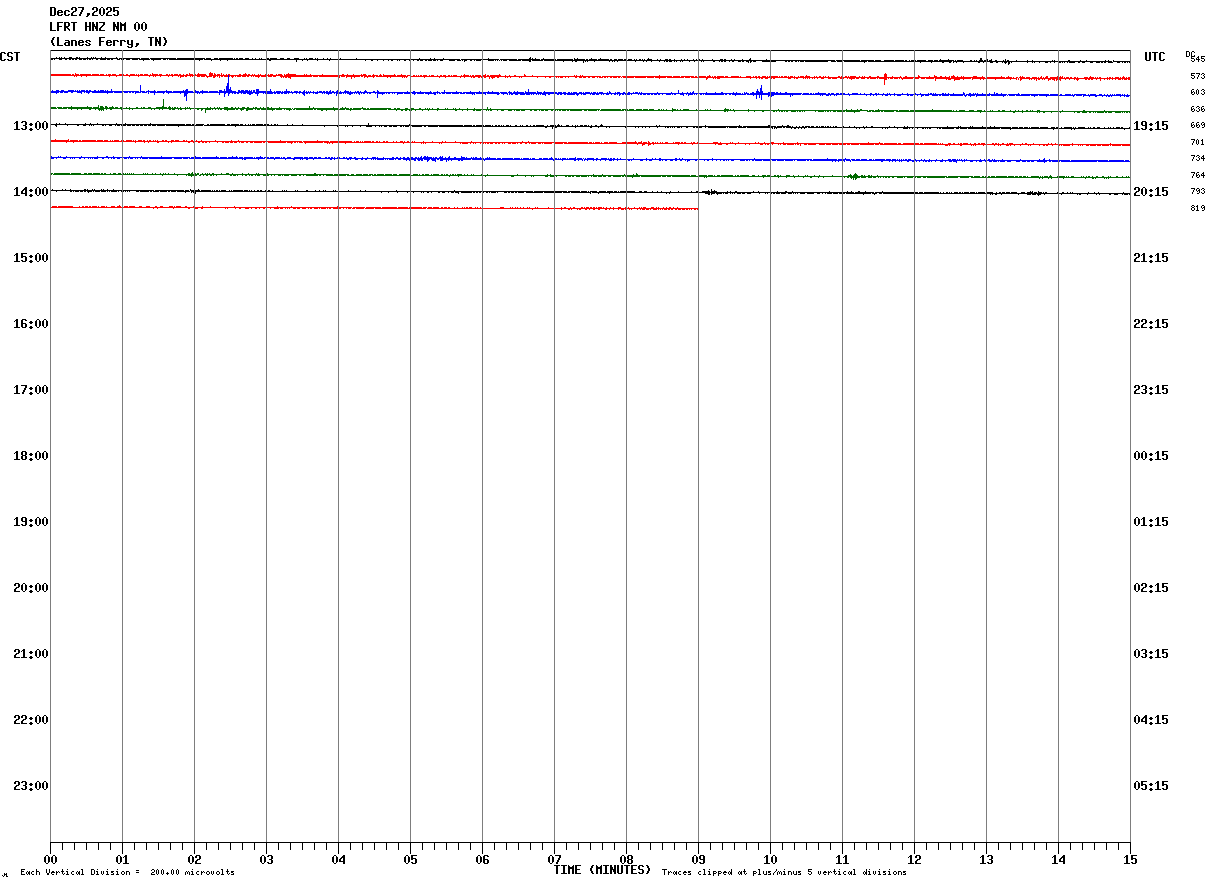
Task: Click the minute 02 axis label
Action: coord(194,860)
